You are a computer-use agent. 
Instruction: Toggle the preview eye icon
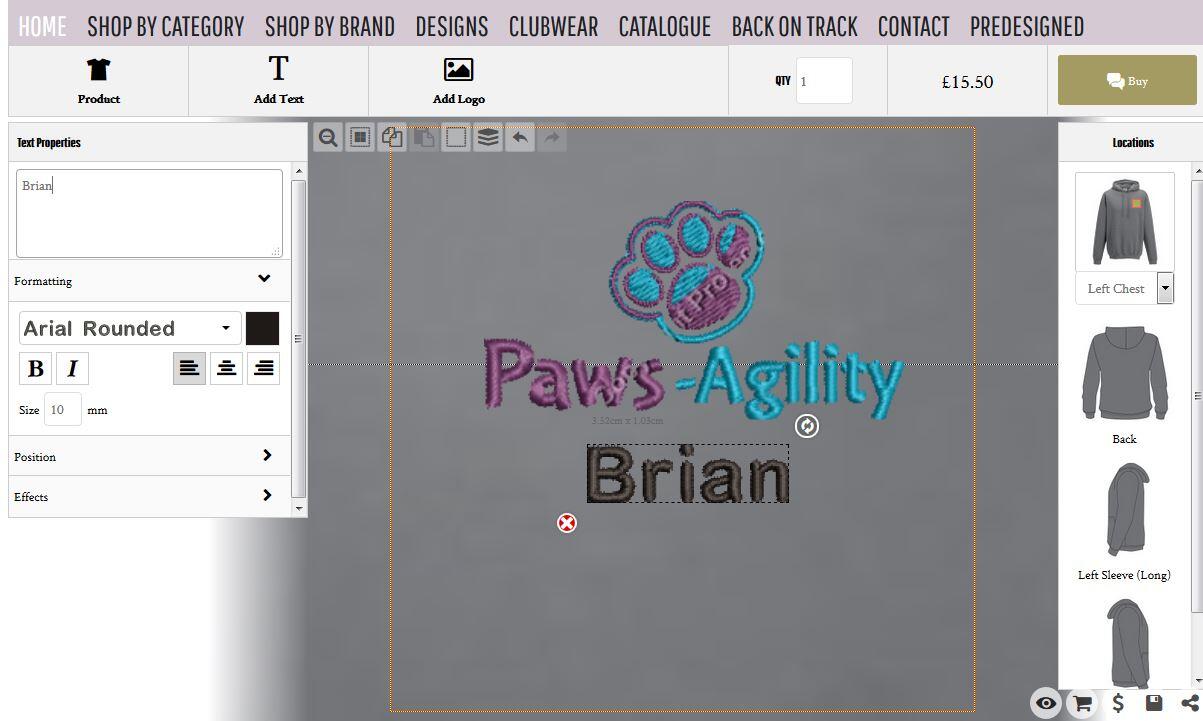(1045, 703)
